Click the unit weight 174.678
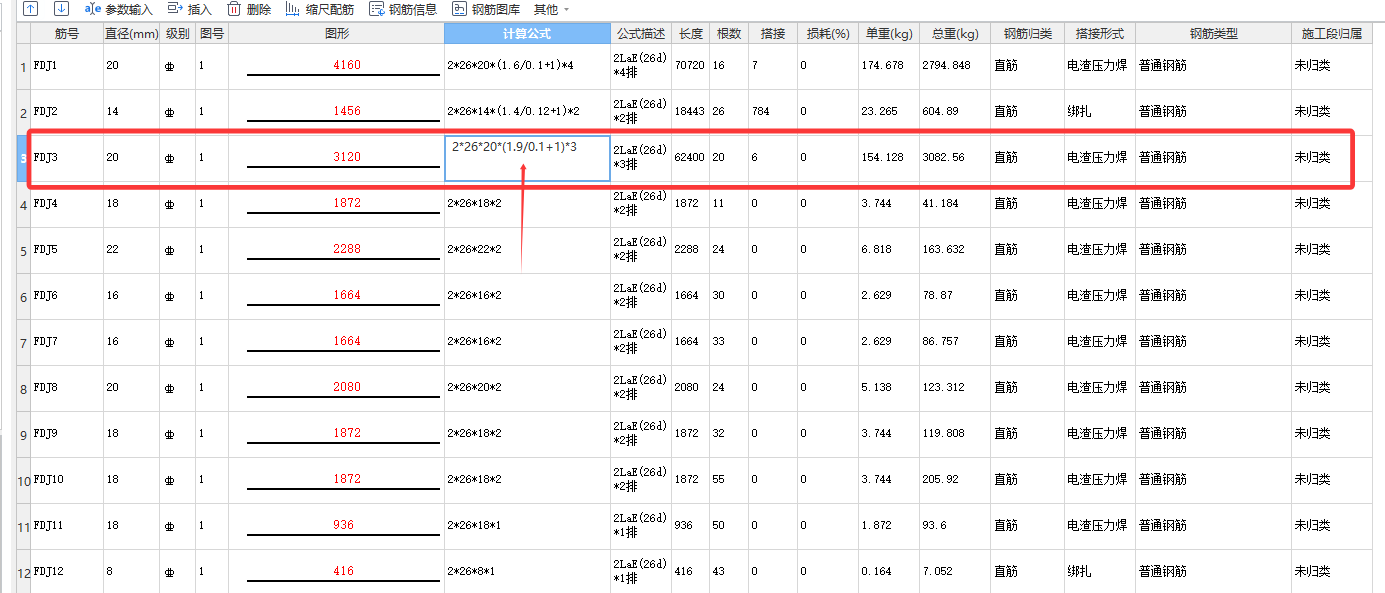The width and height of the screenshot is (1385, 593). click(x=882, y=66)
